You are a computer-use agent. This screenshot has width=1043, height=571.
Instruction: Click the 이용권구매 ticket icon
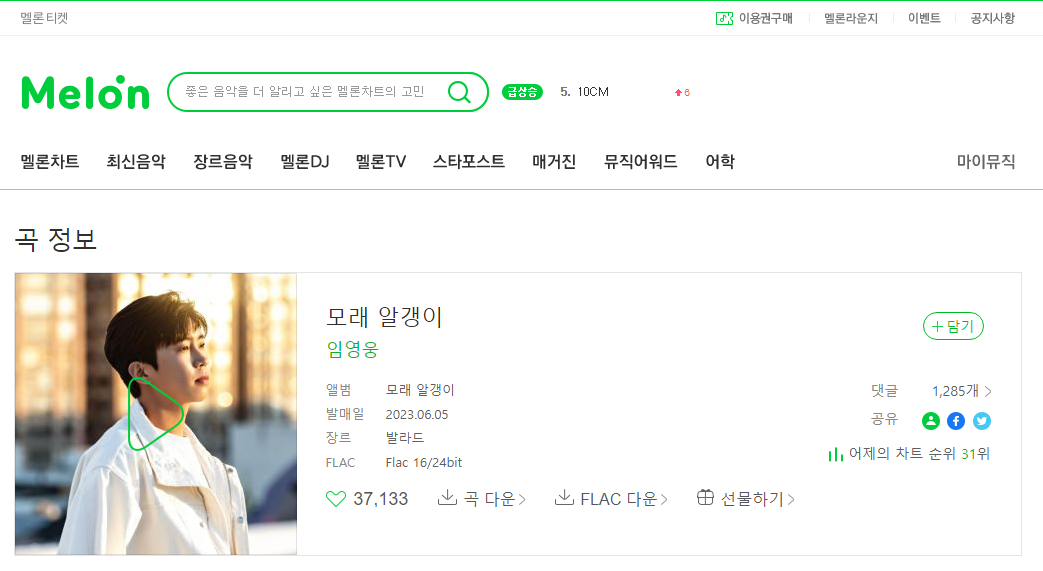point(724,19)
